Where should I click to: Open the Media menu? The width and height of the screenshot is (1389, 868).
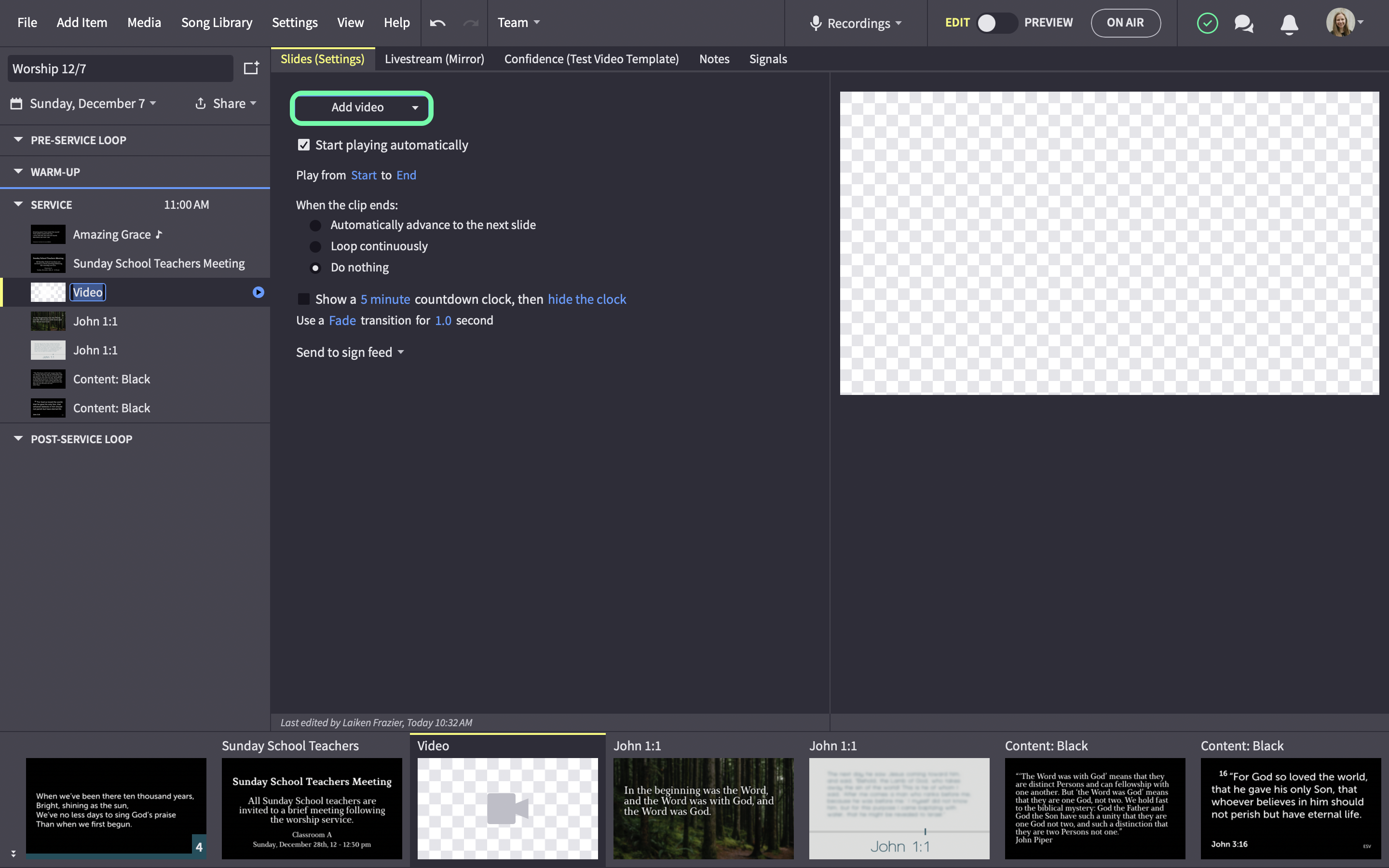point(144,22)
